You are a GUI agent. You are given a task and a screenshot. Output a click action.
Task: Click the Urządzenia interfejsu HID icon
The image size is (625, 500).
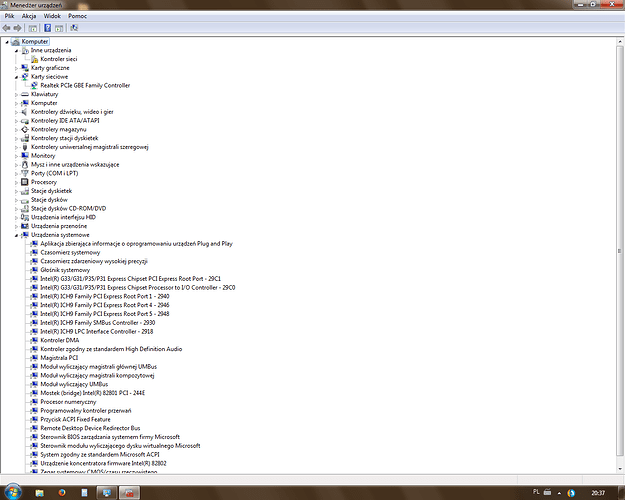click(x=25, y=217)
